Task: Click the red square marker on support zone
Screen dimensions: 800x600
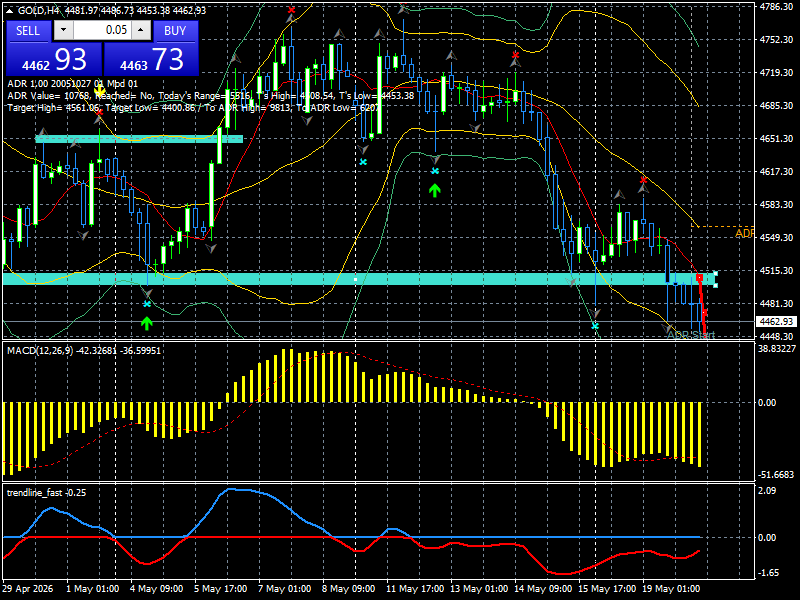Action: point(699,278)
